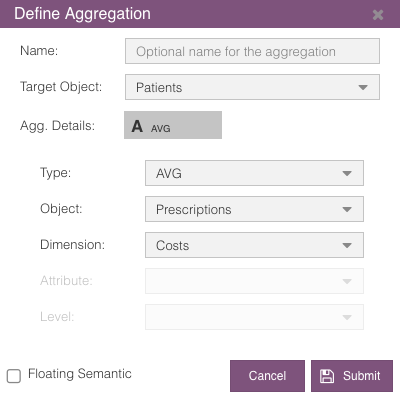
Task: Open the Target Object dropdown arrow
Action: click(x=363, y=88)
